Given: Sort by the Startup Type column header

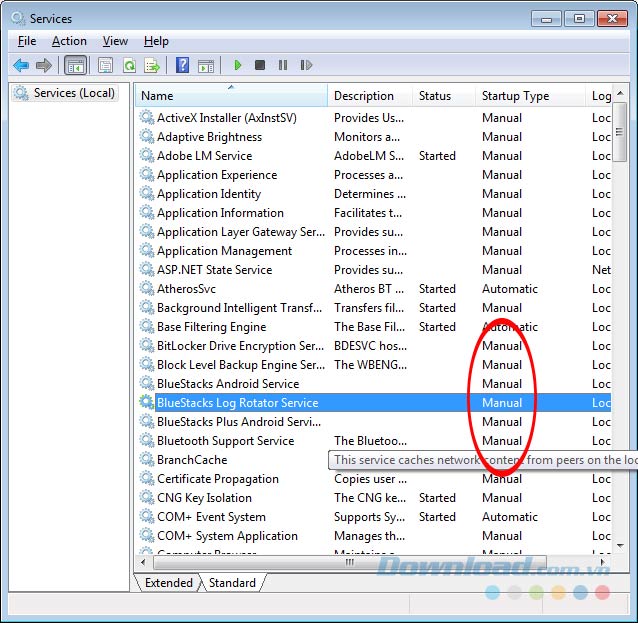Looking at the screenshot, I should 530,96.
